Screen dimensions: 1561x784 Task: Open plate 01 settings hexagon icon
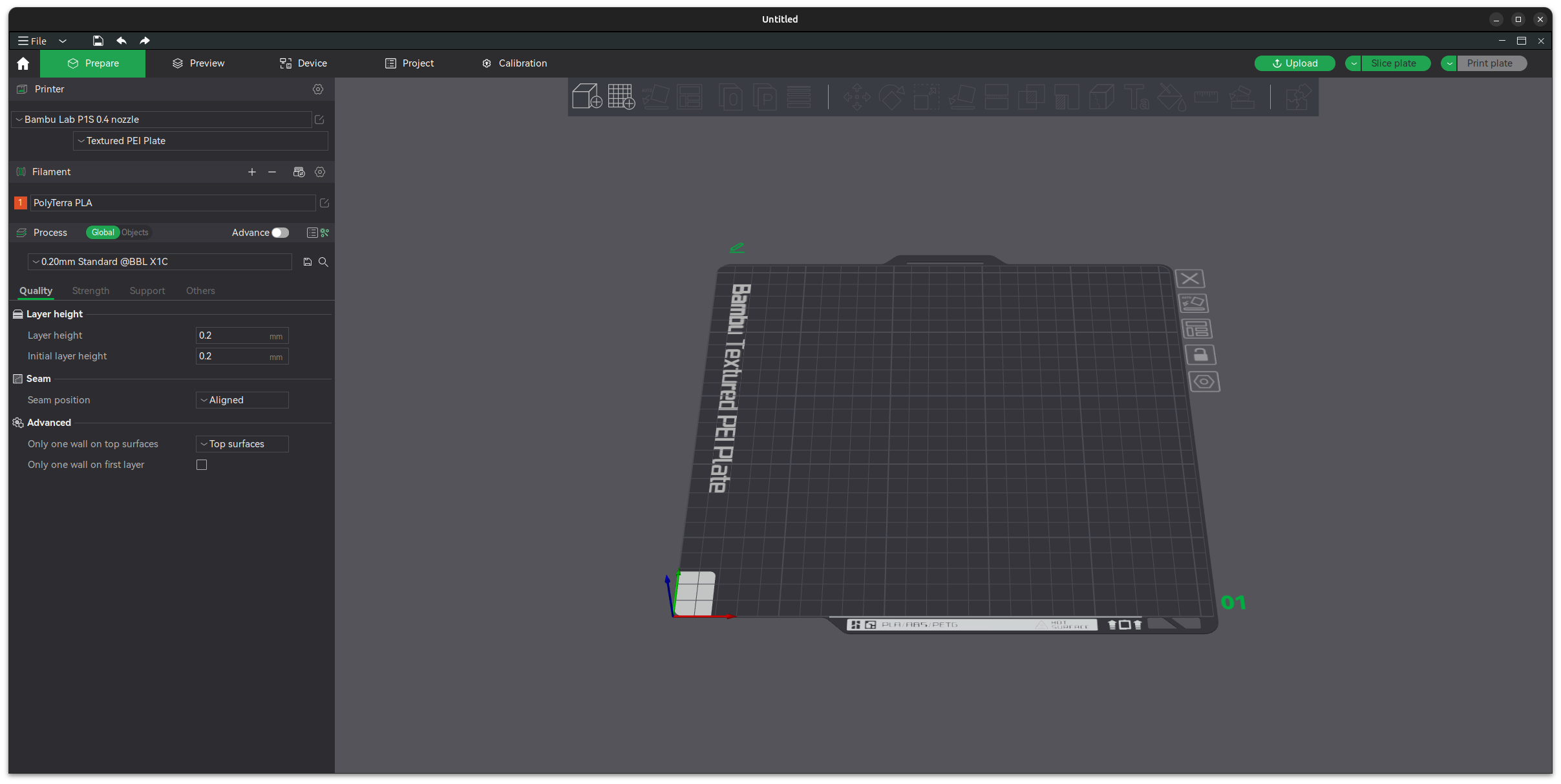pyautogui.click(x=1204, y=382)
